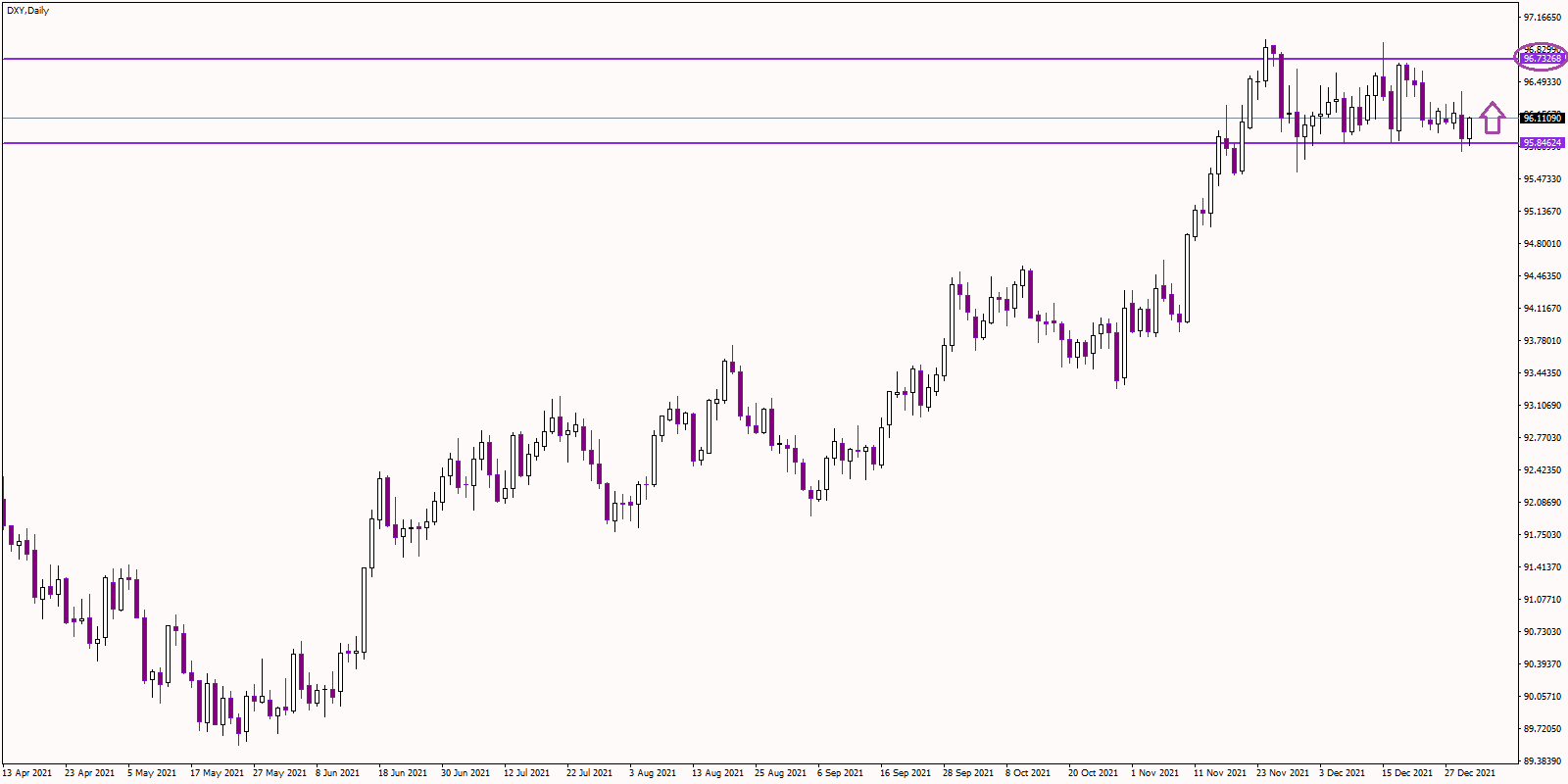1568x784 pixels.
Task: Click the 23 Apr 2021 date label
Action: tap(89, 773)
